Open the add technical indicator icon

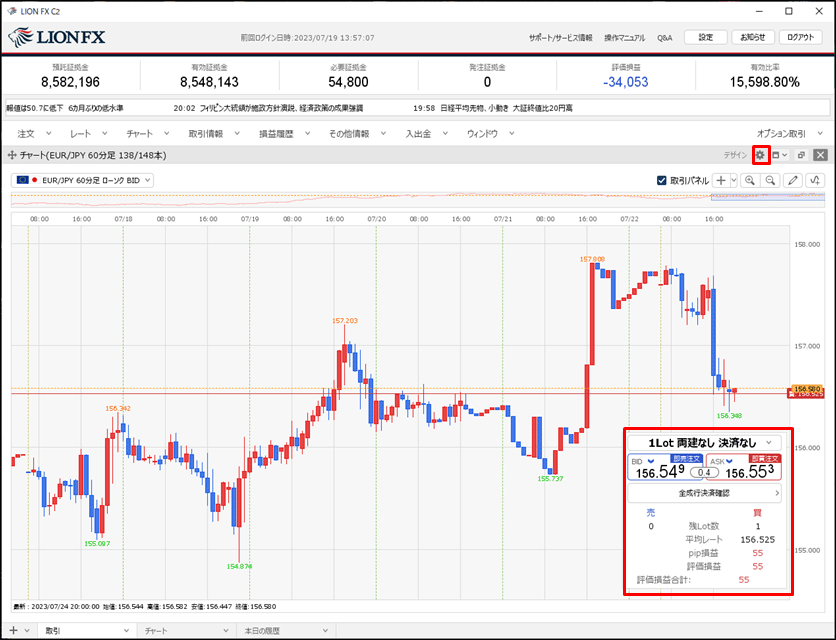[x=815, y=180]
